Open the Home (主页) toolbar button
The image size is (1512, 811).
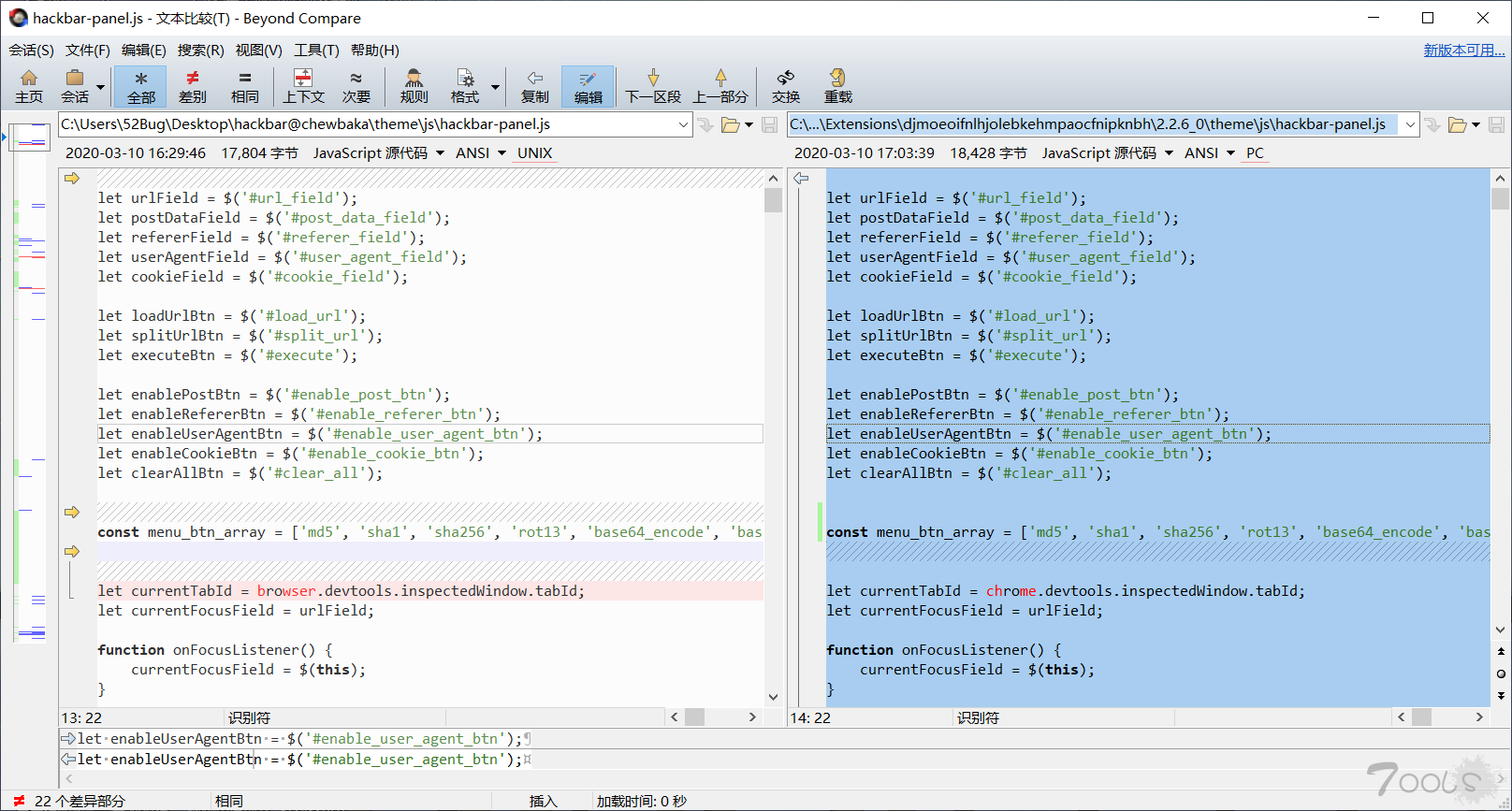(29, 86)
